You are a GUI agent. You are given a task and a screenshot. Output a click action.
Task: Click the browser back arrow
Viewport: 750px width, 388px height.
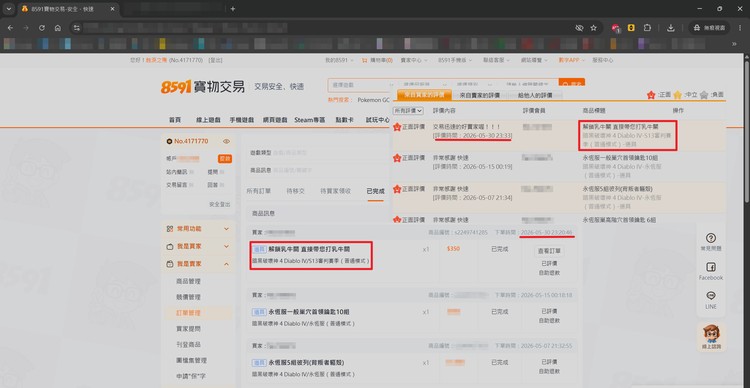click(x=11, y=28)
